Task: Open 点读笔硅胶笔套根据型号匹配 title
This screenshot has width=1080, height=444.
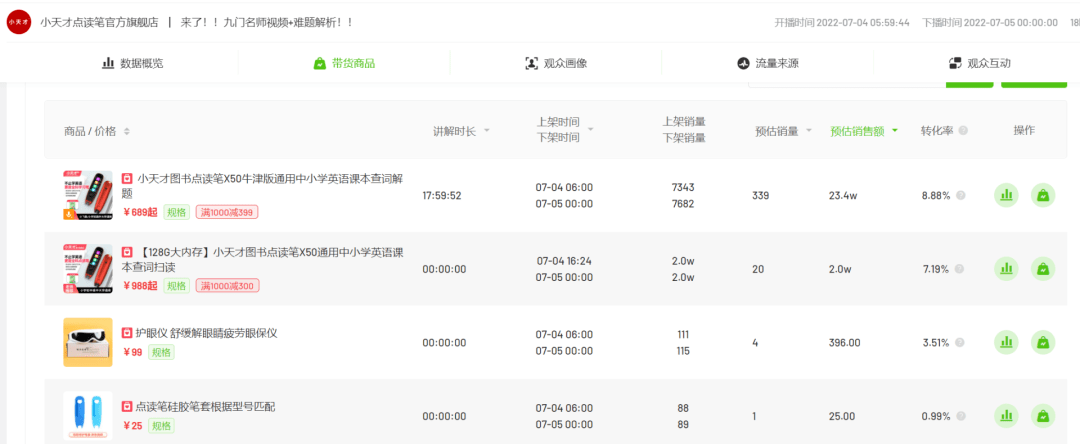Action: [205, 407]
